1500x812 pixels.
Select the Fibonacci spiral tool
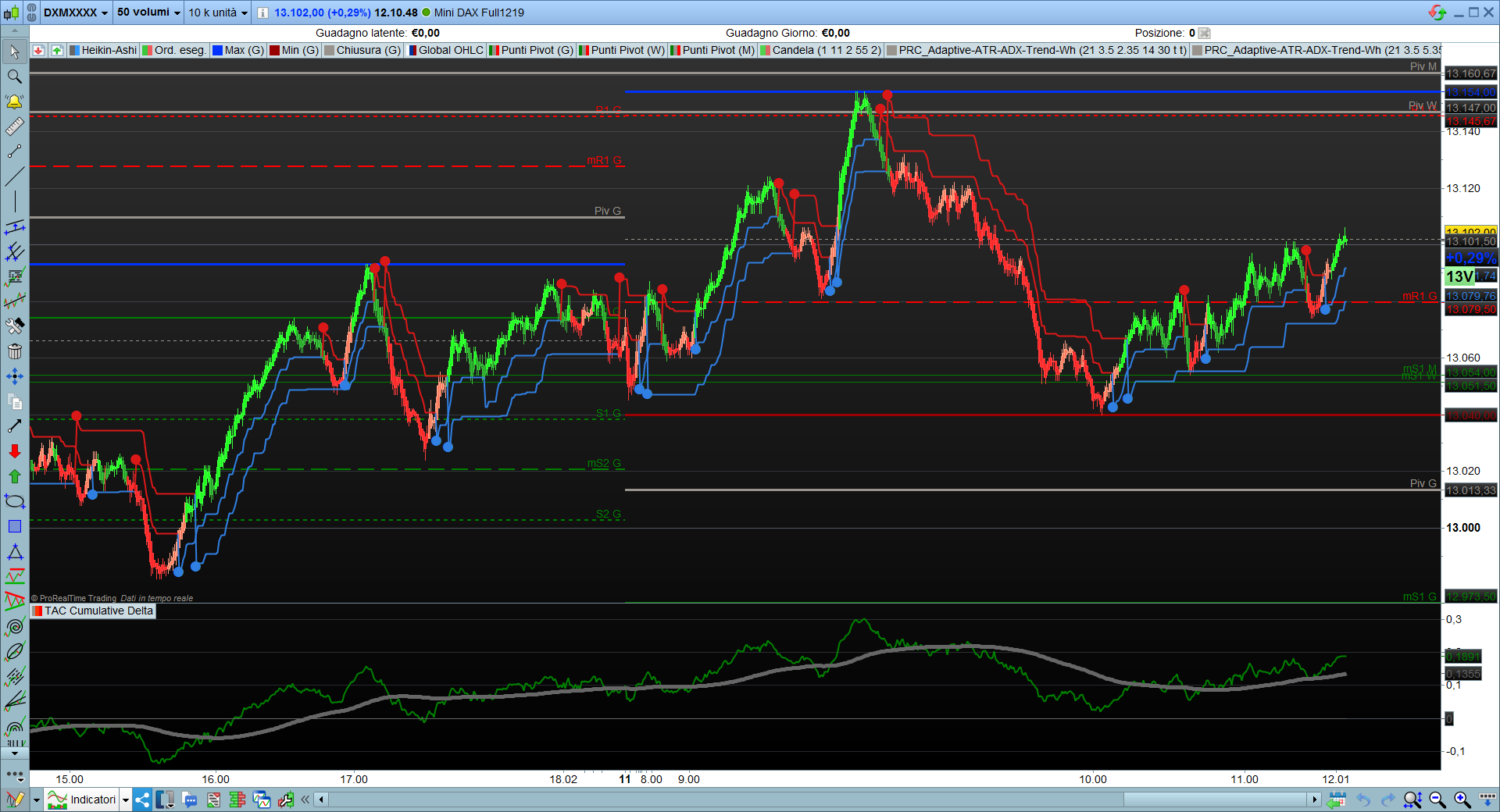click(x=14, y=627)
